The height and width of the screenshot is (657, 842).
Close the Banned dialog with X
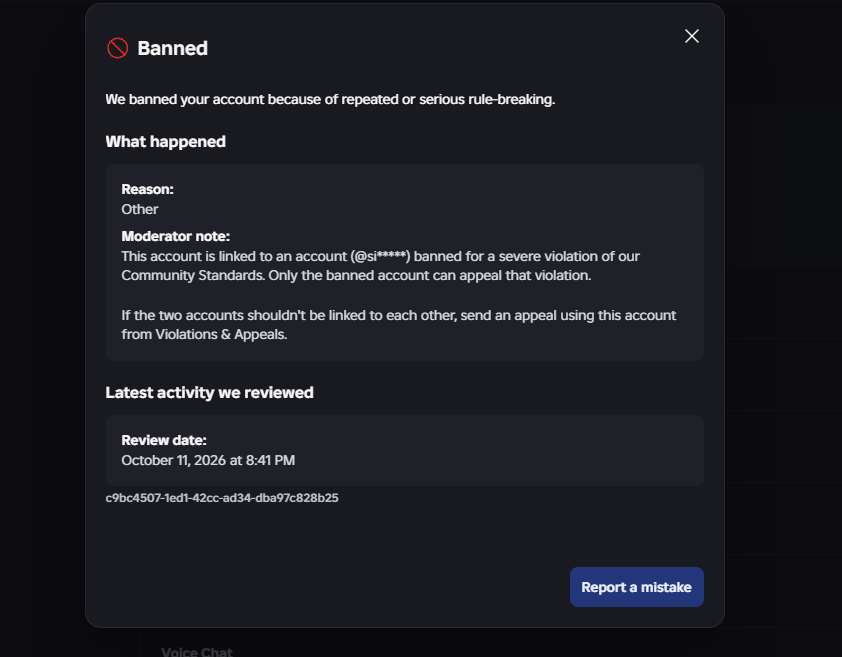(x=692, y=36)
